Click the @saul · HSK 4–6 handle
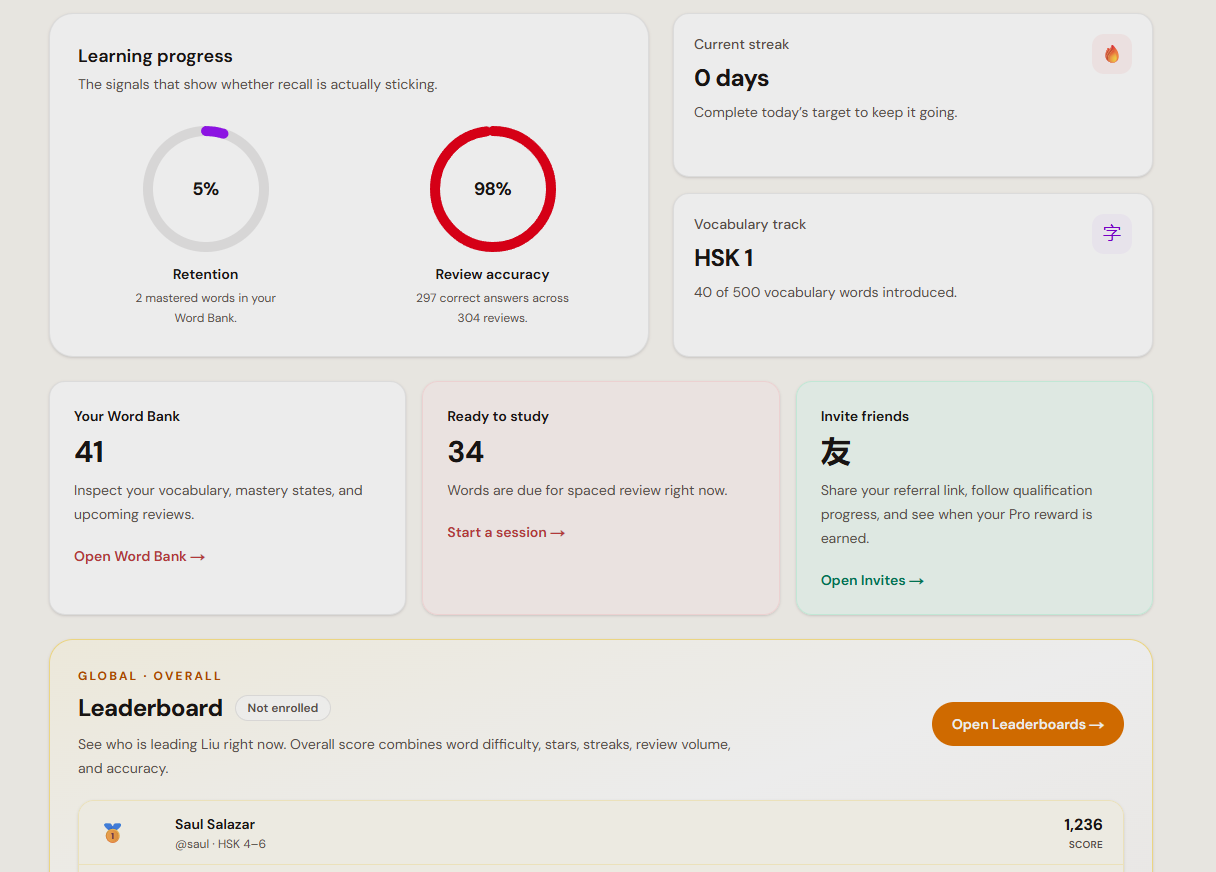This screenshot has height=872, width=1216. click(x=220, y=844)
